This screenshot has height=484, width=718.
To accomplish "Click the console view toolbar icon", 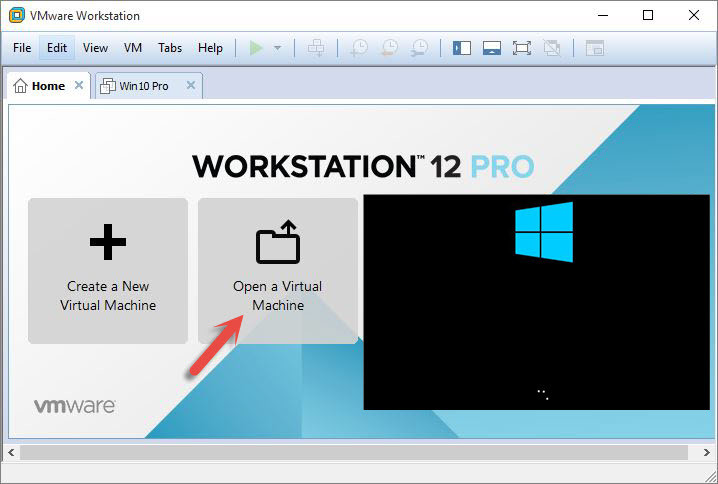I will (595, 48).
